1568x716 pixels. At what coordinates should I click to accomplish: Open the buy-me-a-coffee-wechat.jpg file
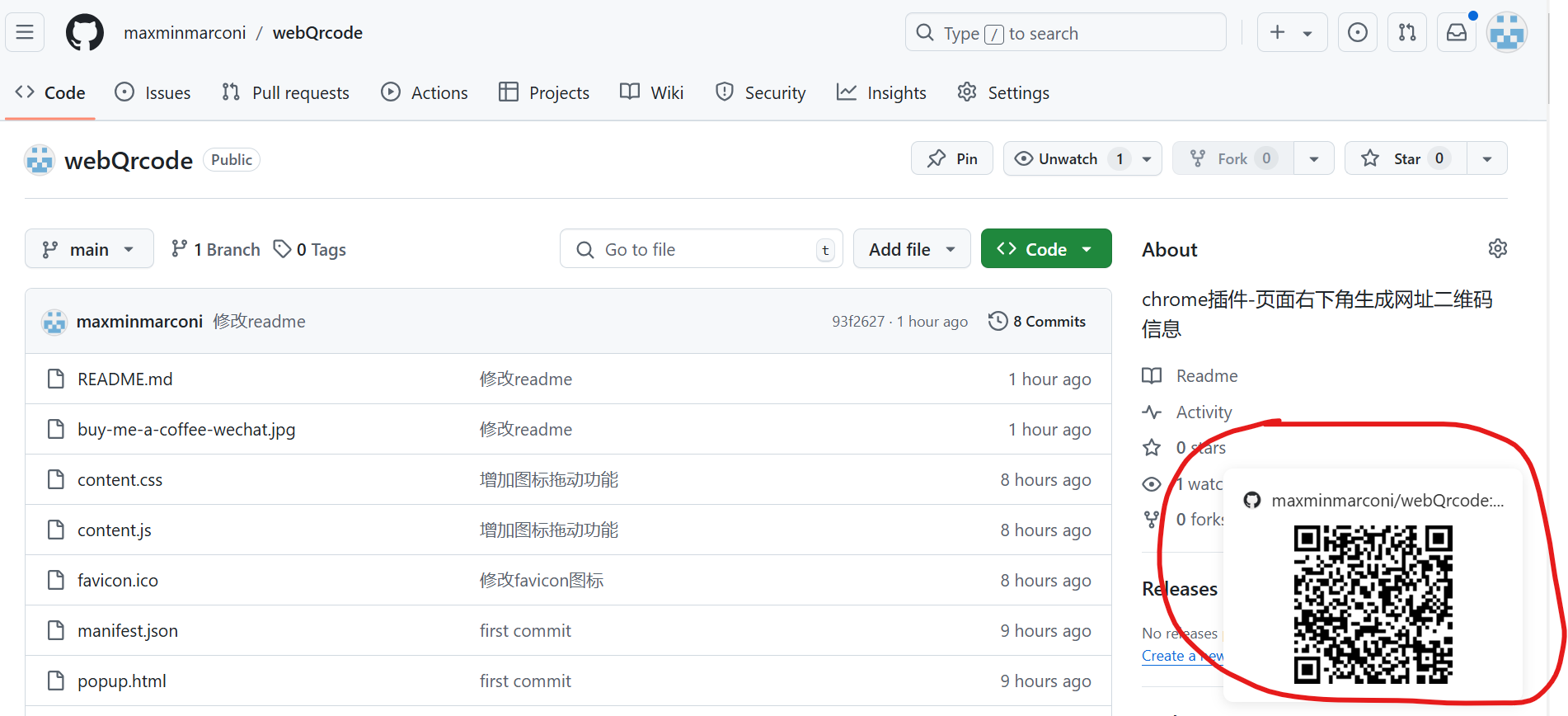click(186, 429)
